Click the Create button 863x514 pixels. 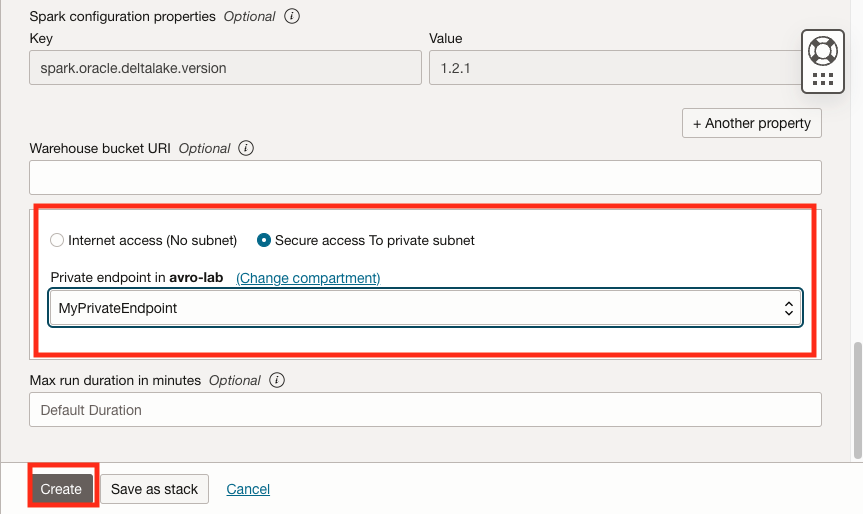(61, 489)
